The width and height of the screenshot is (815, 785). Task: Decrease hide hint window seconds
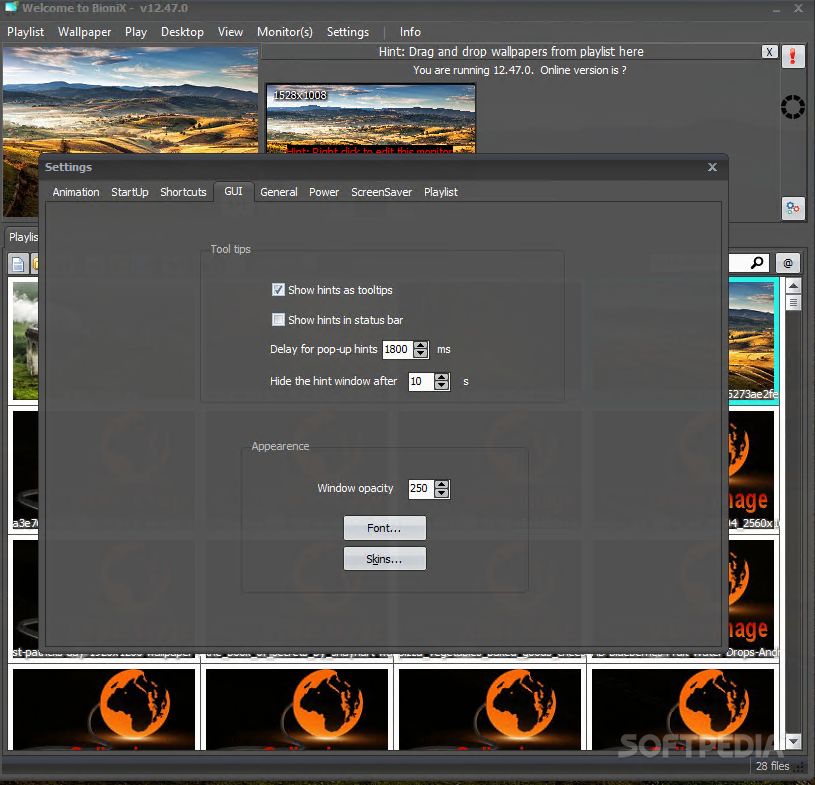442,386
